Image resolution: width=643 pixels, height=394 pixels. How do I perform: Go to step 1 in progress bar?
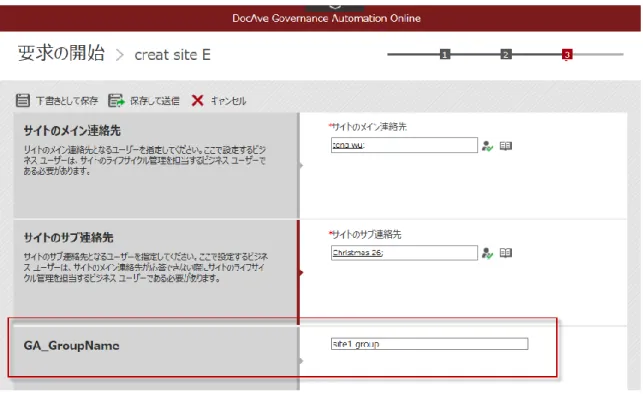tap(445, 54)
